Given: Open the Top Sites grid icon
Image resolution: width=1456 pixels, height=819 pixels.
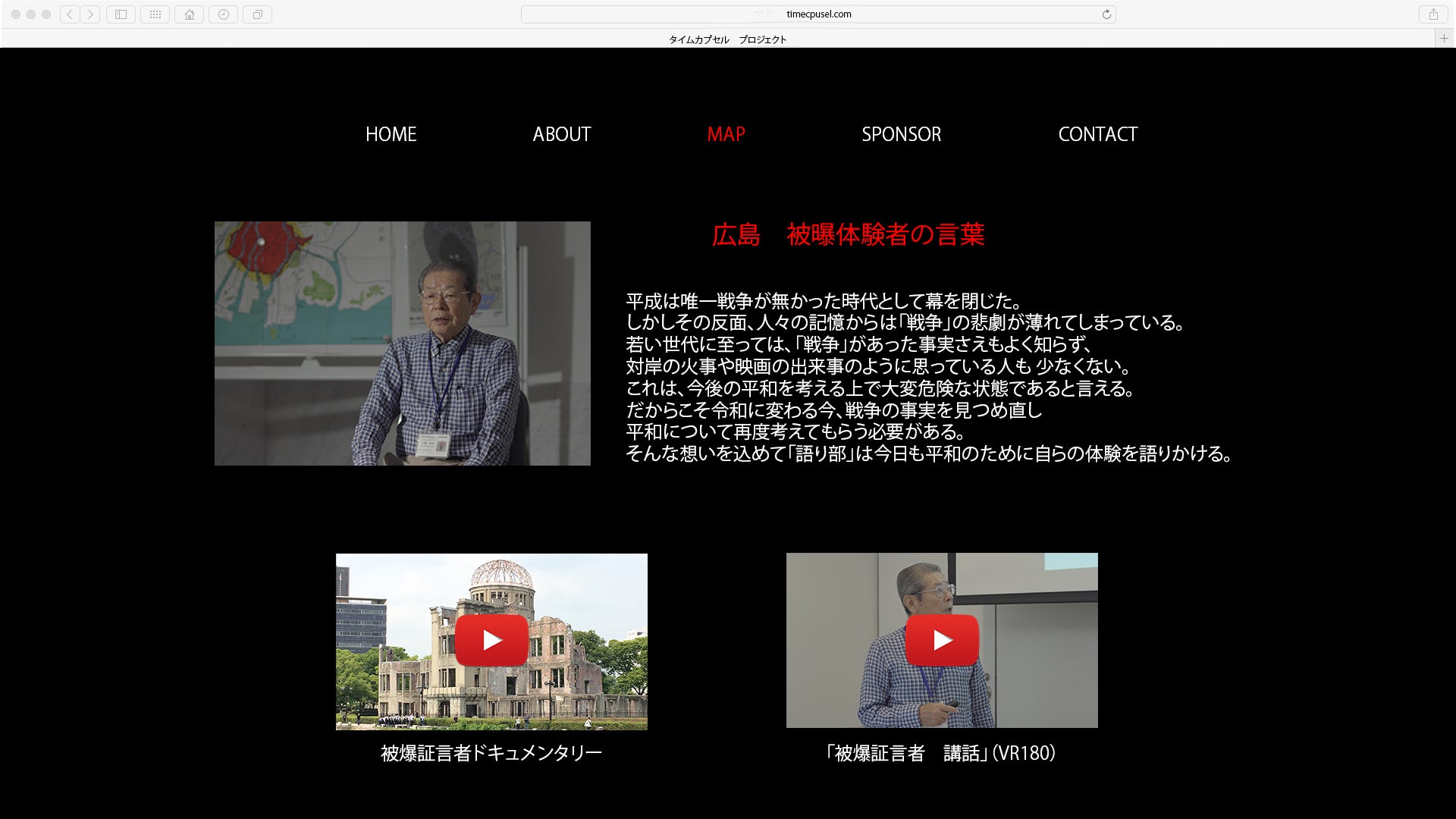Looking at the screenshot, I should pos(155,14).
